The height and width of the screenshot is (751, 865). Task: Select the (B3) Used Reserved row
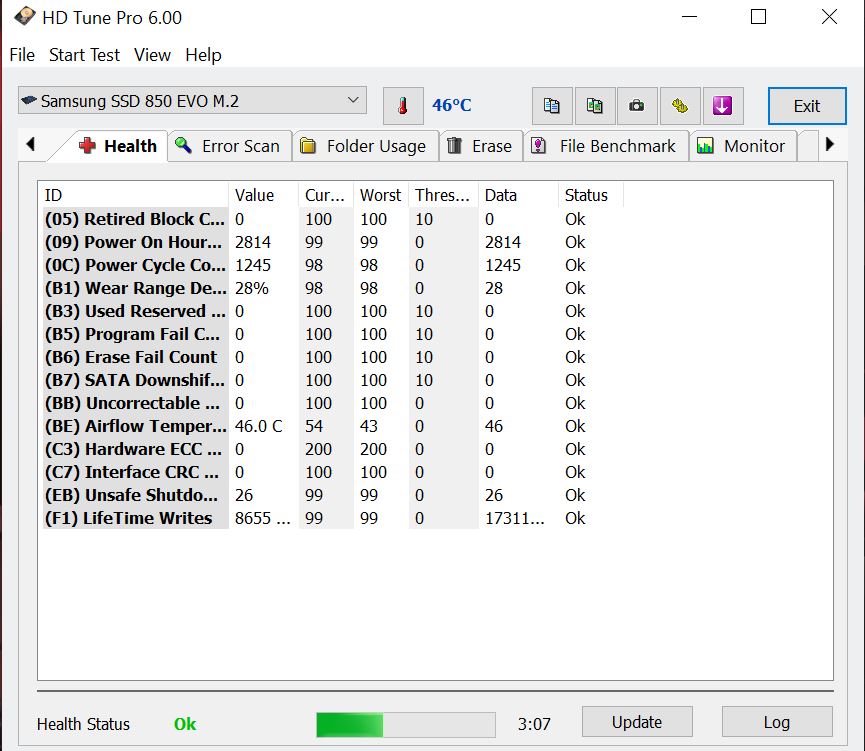click(331, 311)
